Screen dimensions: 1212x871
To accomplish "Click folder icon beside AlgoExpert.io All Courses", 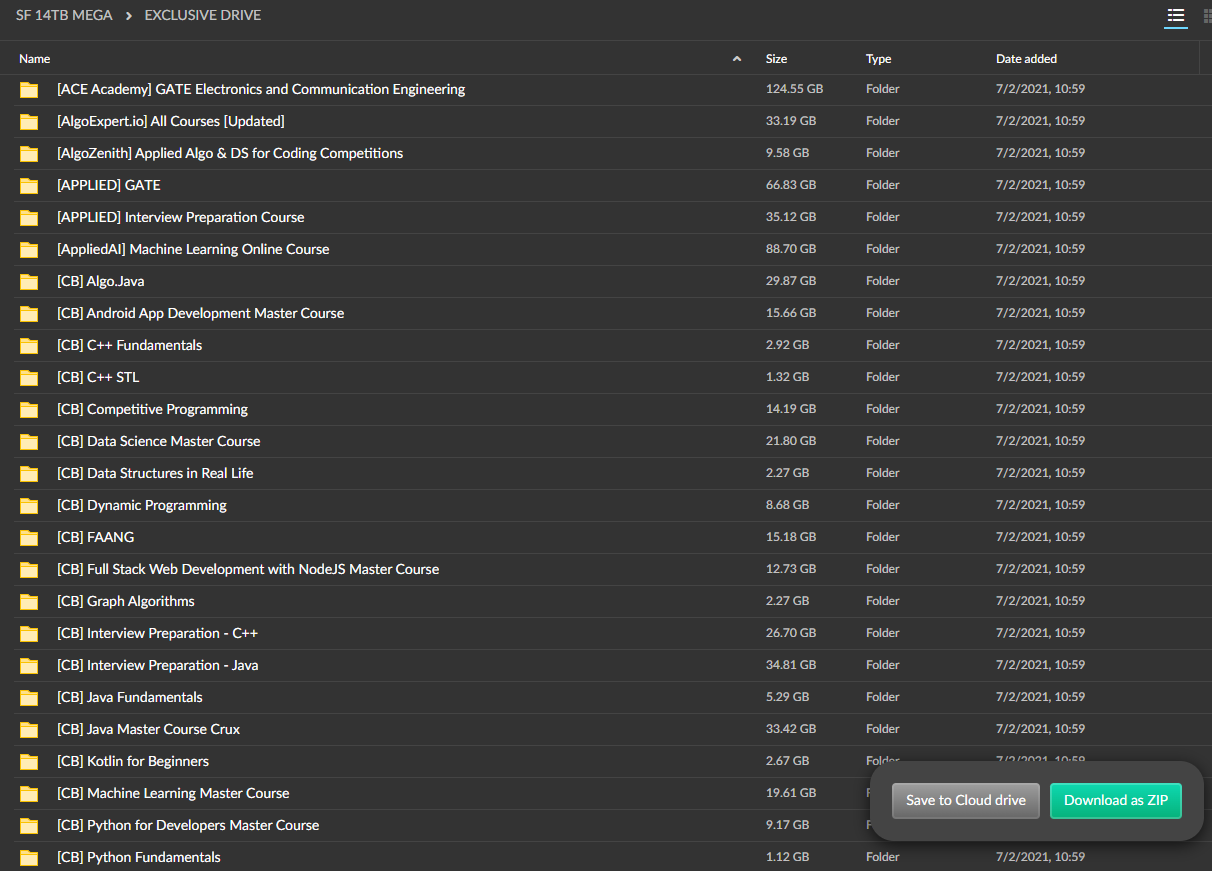I will (x=29, y=122).
